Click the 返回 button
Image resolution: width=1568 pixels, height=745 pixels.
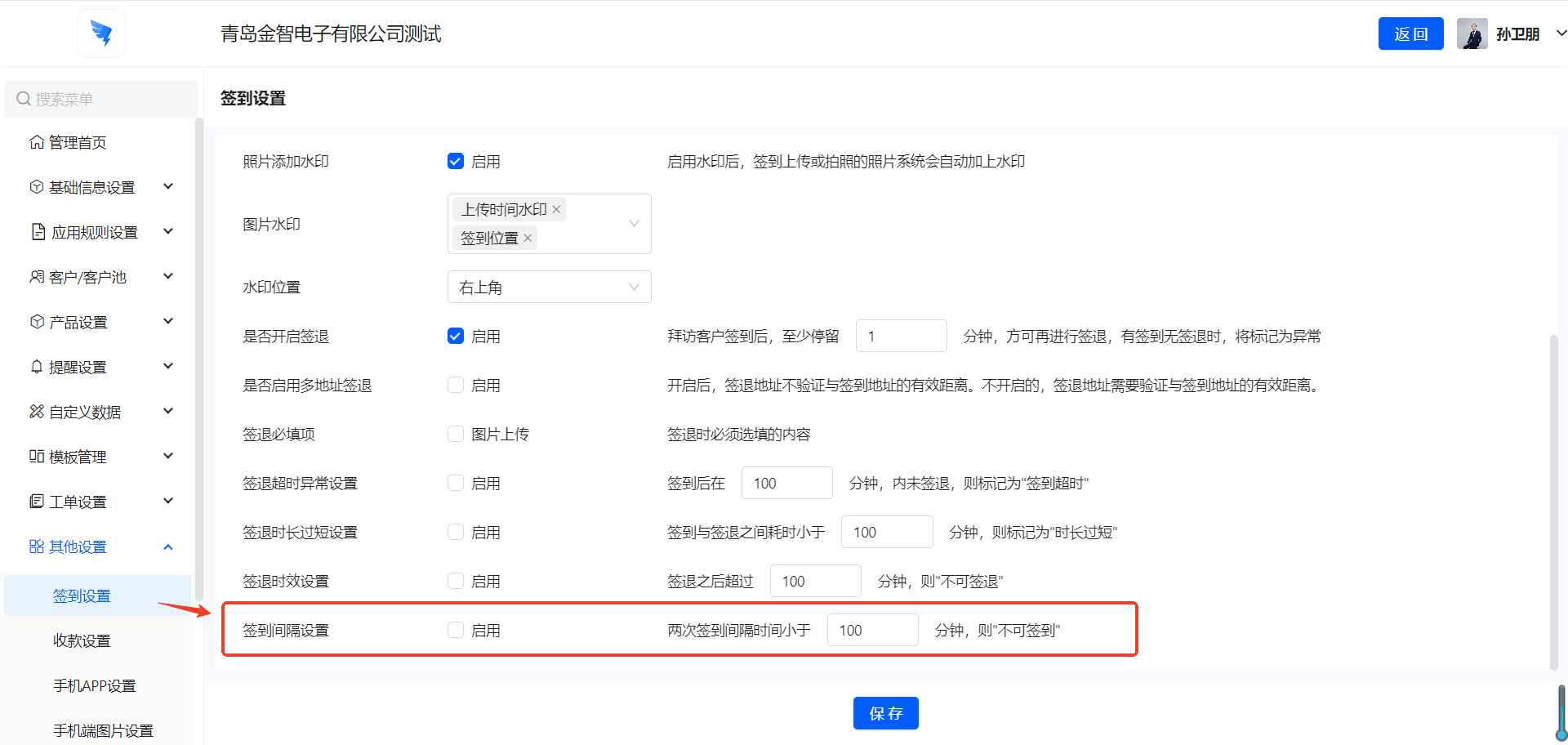tap(1410, 34)
